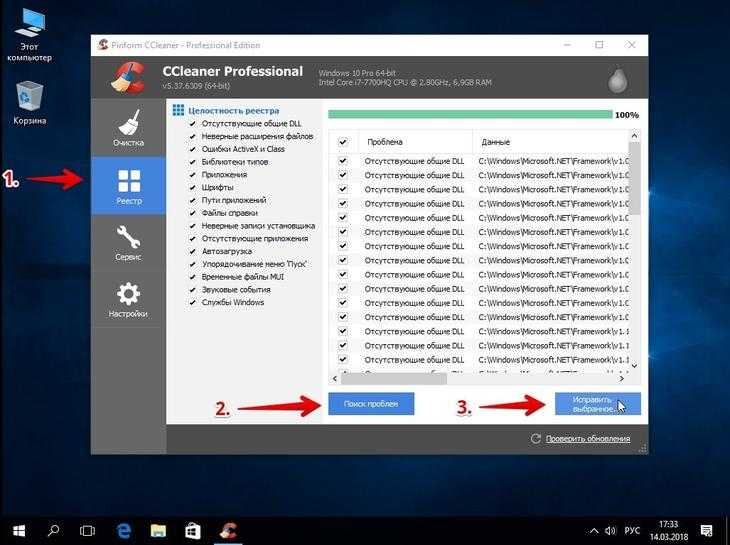Open File Explorer from taskbar
This screenshot has width=730, height=545.
158,531
